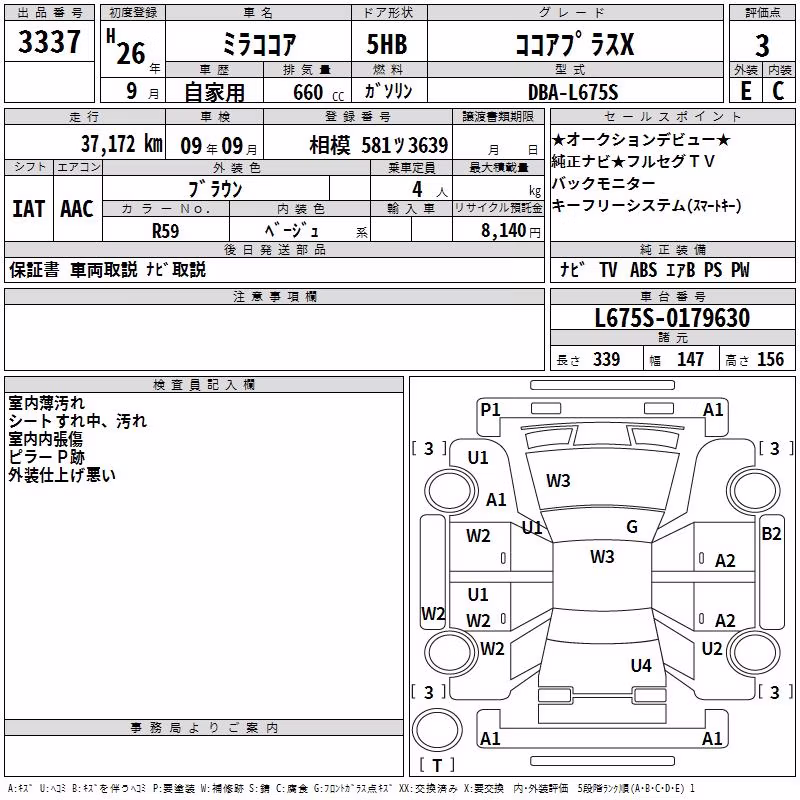Click the U4 mark on the diagram

click(641, 665)
